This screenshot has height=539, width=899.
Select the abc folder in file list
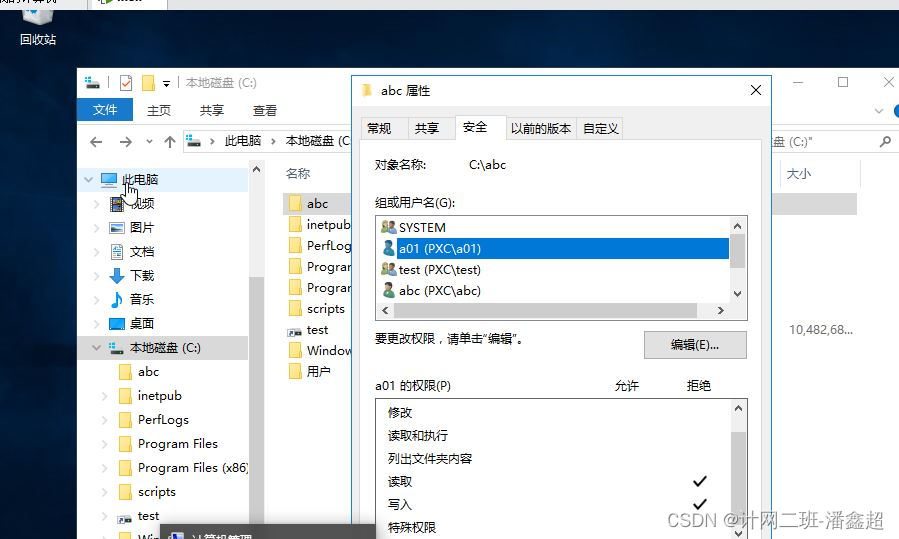(x=317, y=204)
